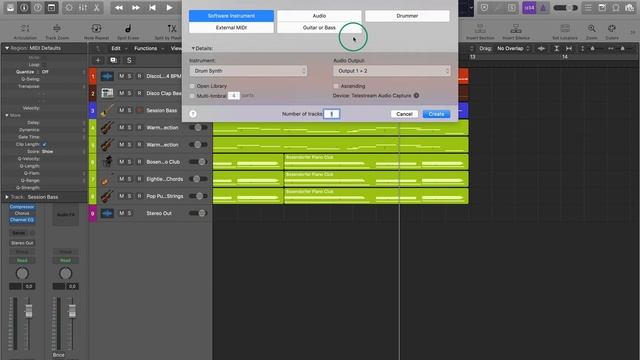Open the Note Pads button

pos(602,8)
